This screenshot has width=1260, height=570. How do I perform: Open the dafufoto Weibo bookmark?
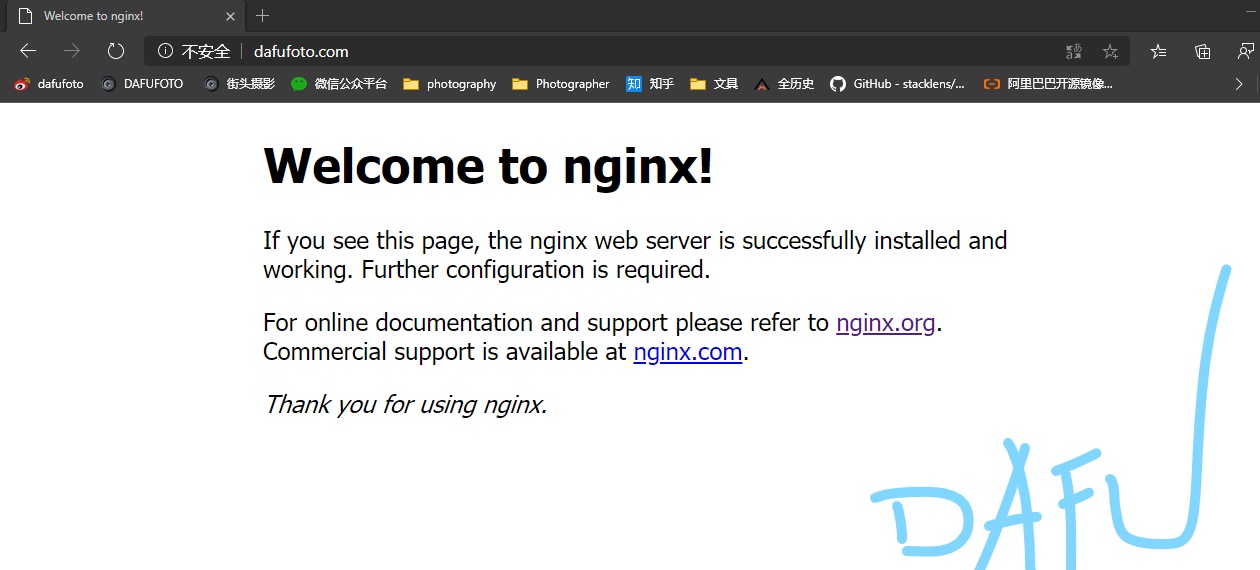49,84
